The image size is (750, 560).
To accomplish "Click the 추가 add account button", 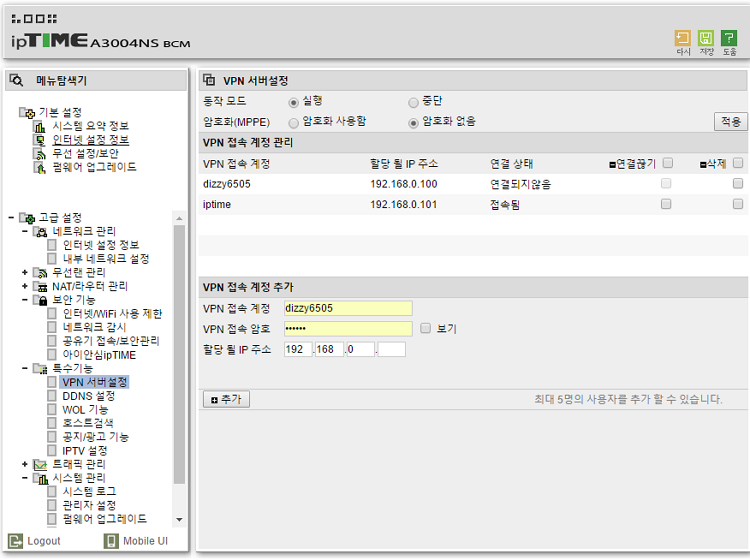I will (x=226, y=399).
